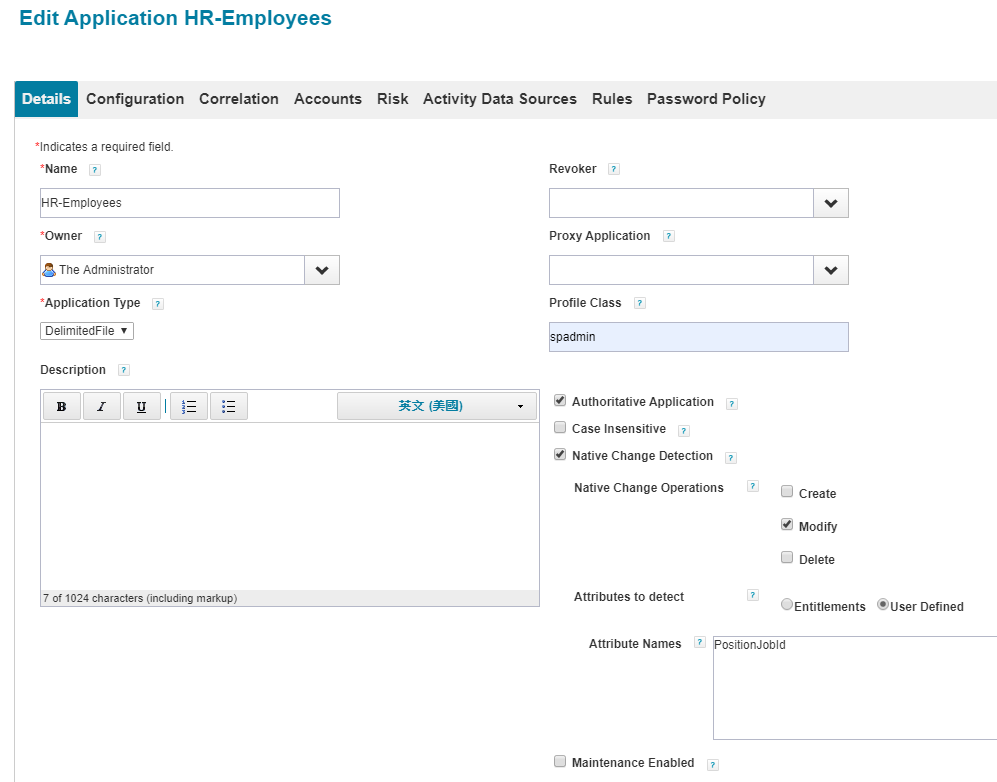Viewport: 997px width, 782px height.
Task: Open the description language dropdown
Action: click(x=438, y=406)
